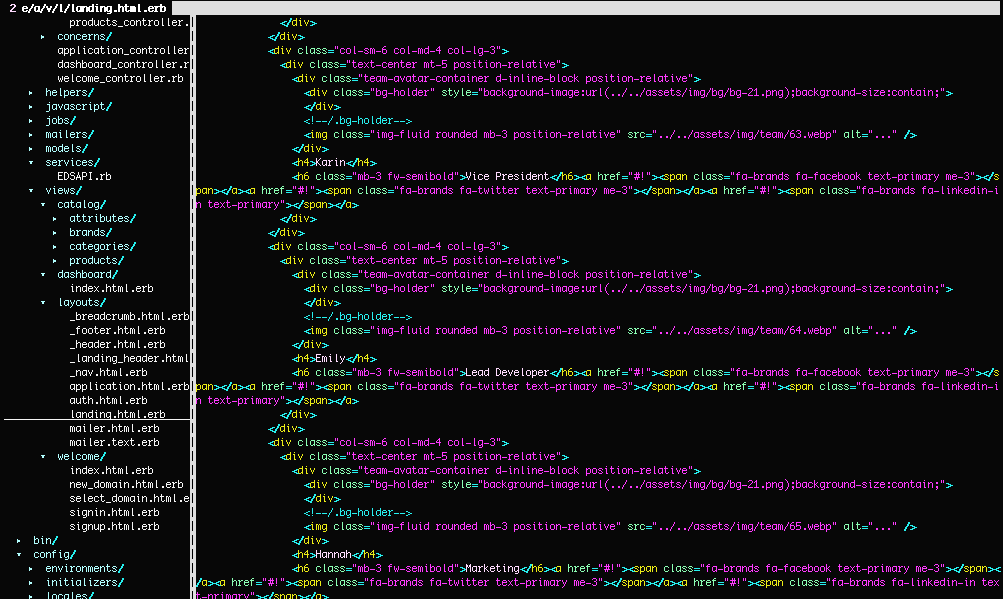Expand the initializers folder

pos(84,582)
